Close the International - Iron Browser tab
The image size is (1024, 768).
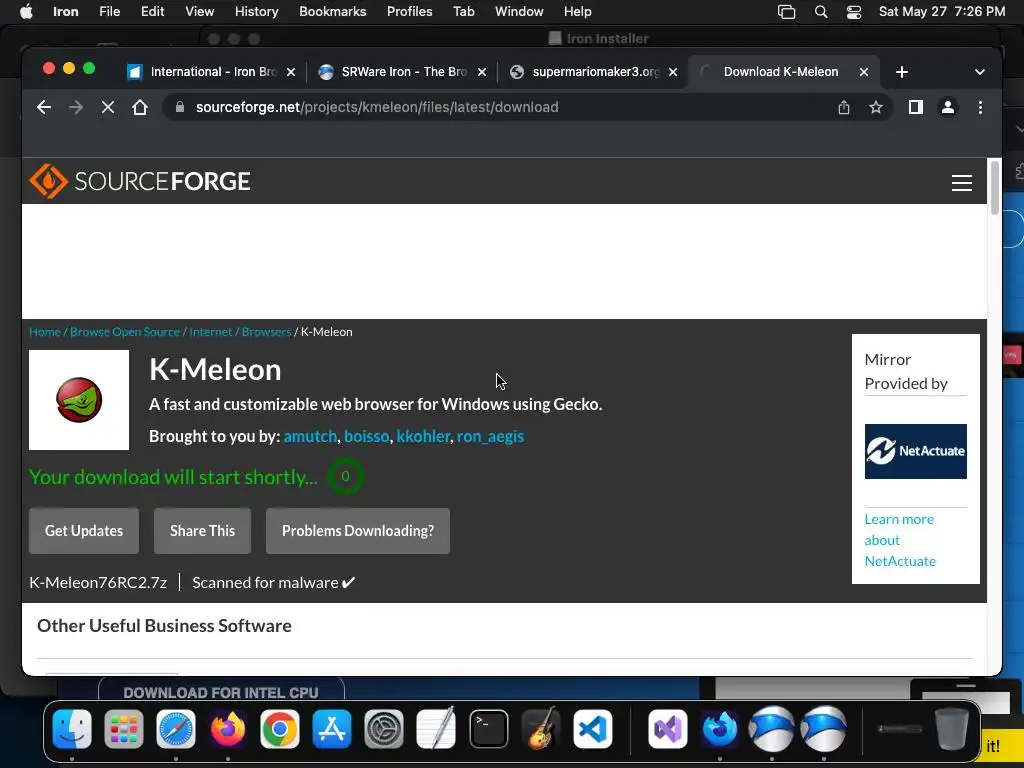point(291,72)
